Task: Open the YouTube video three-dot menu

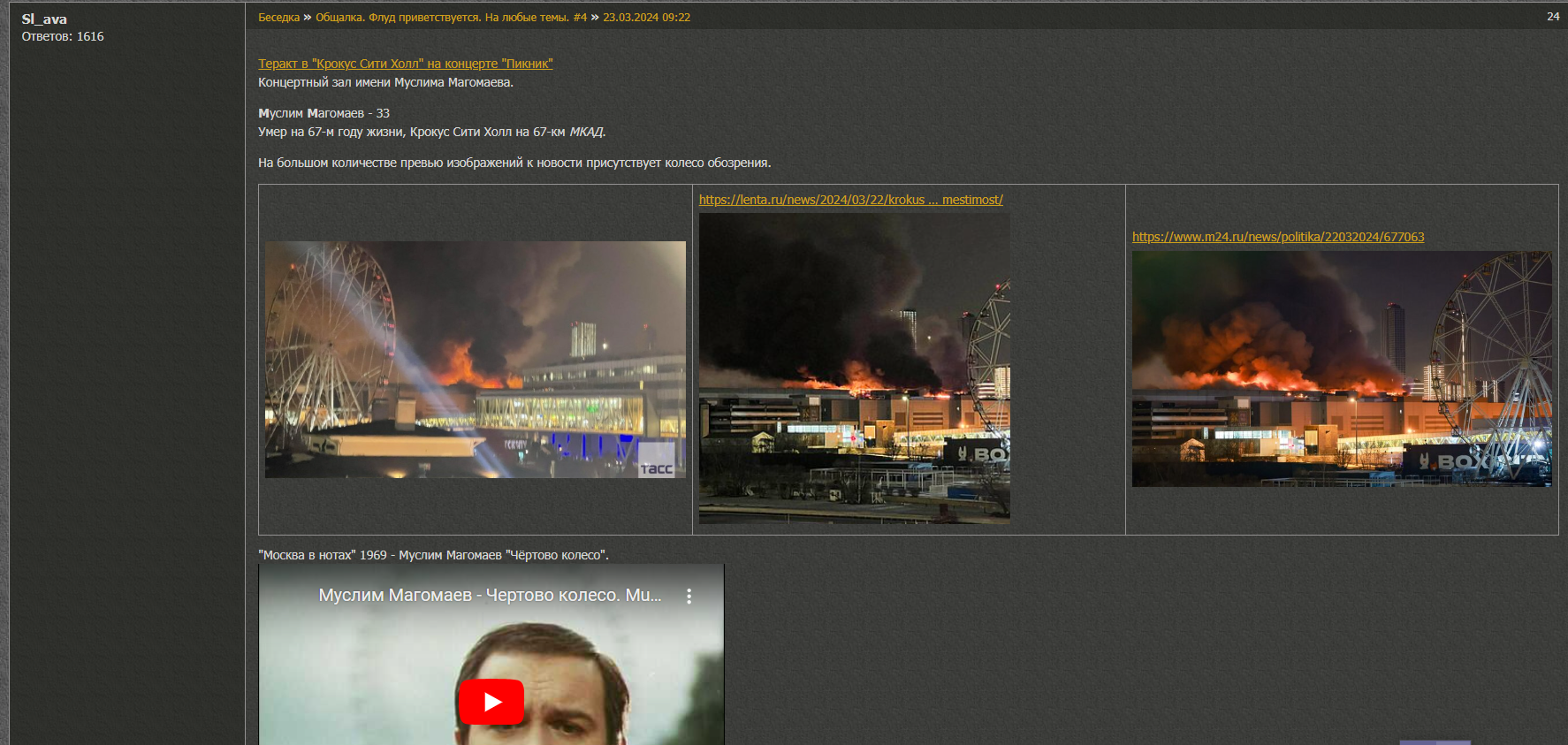Action: pos(689,597)
